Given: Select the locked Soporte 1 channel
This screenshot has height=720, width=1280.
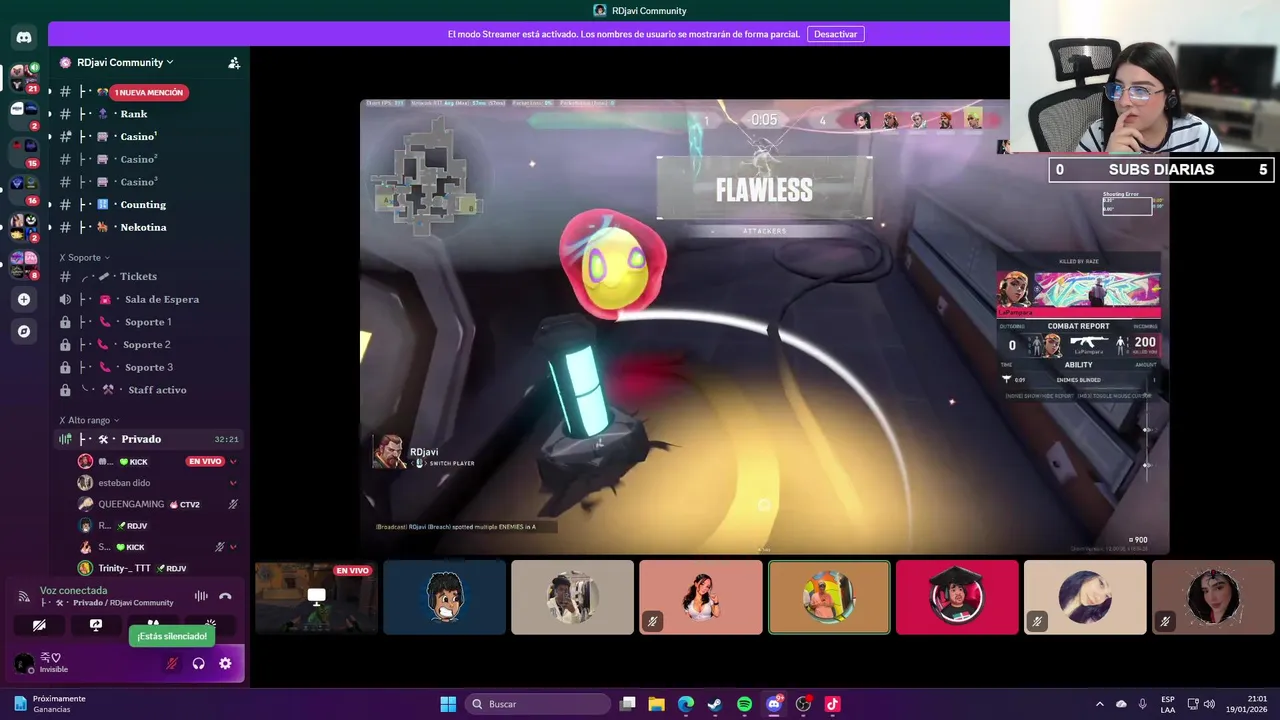Looking at the screenshot, I should [150, 322].
